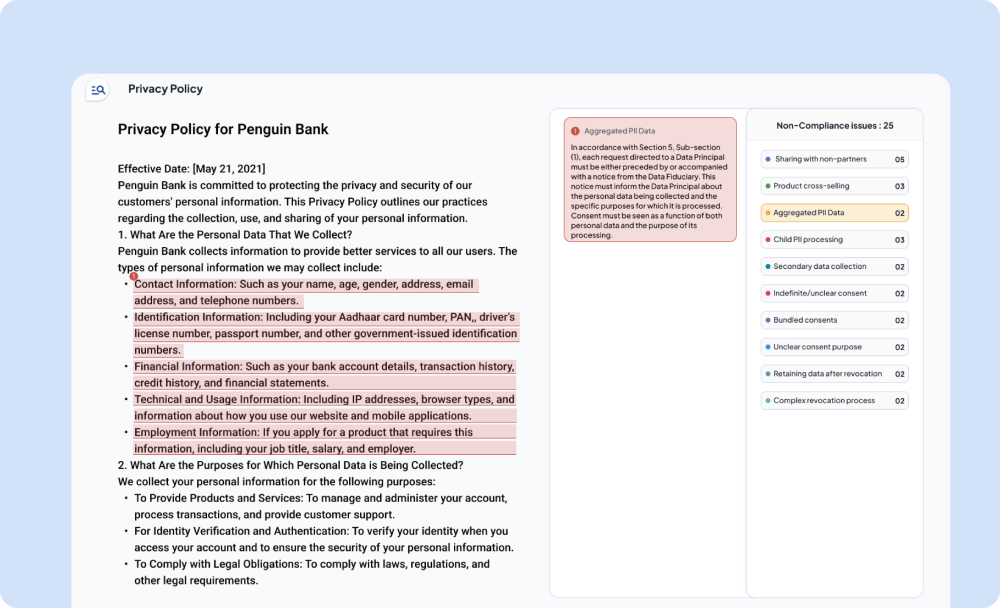This screenshot has height=608, width=1000.
Task: Click count '05' on Sharing with non-partners
Action: 899,159
